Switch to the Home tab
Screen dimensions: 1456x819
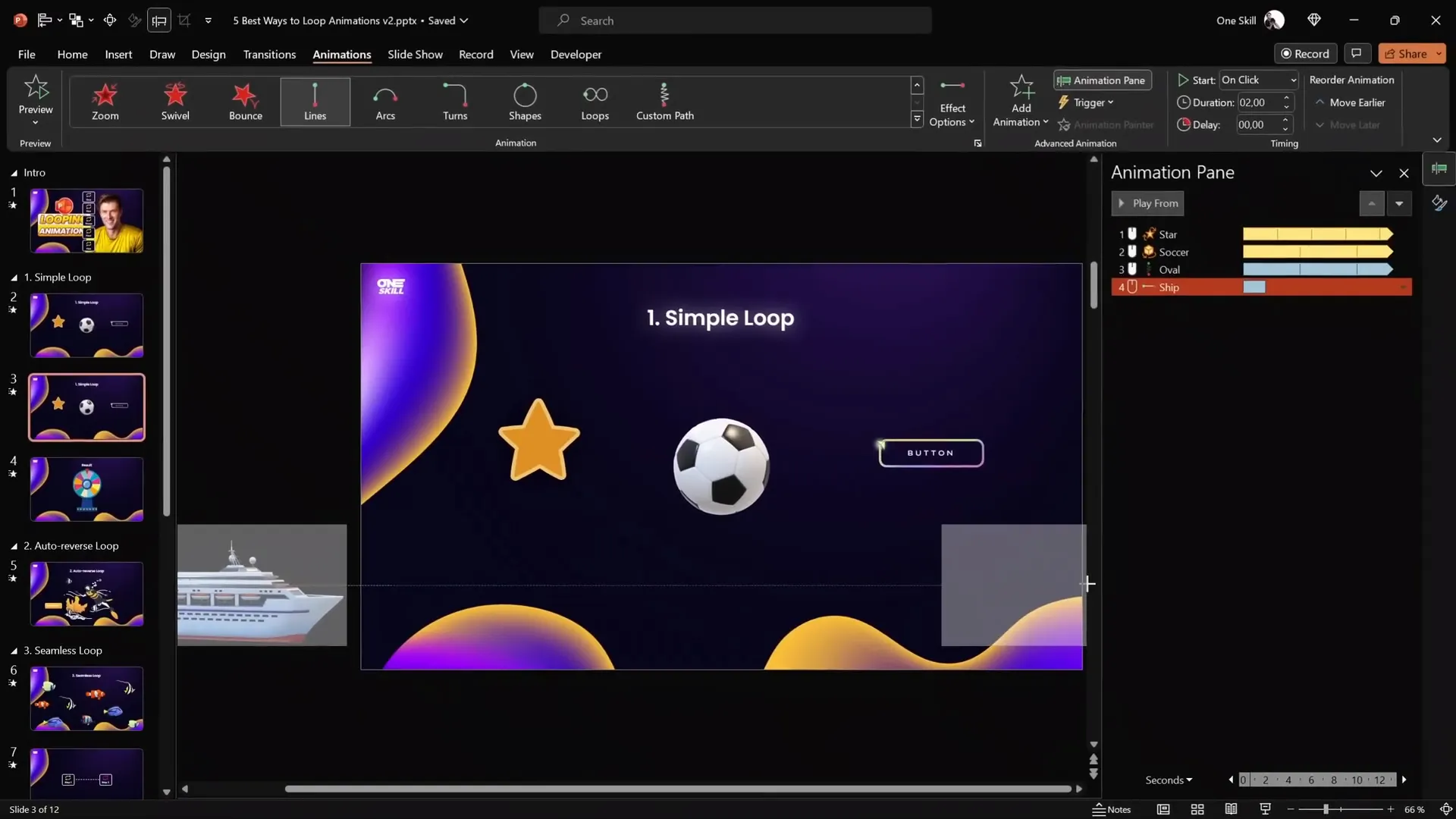coord(72,55)
